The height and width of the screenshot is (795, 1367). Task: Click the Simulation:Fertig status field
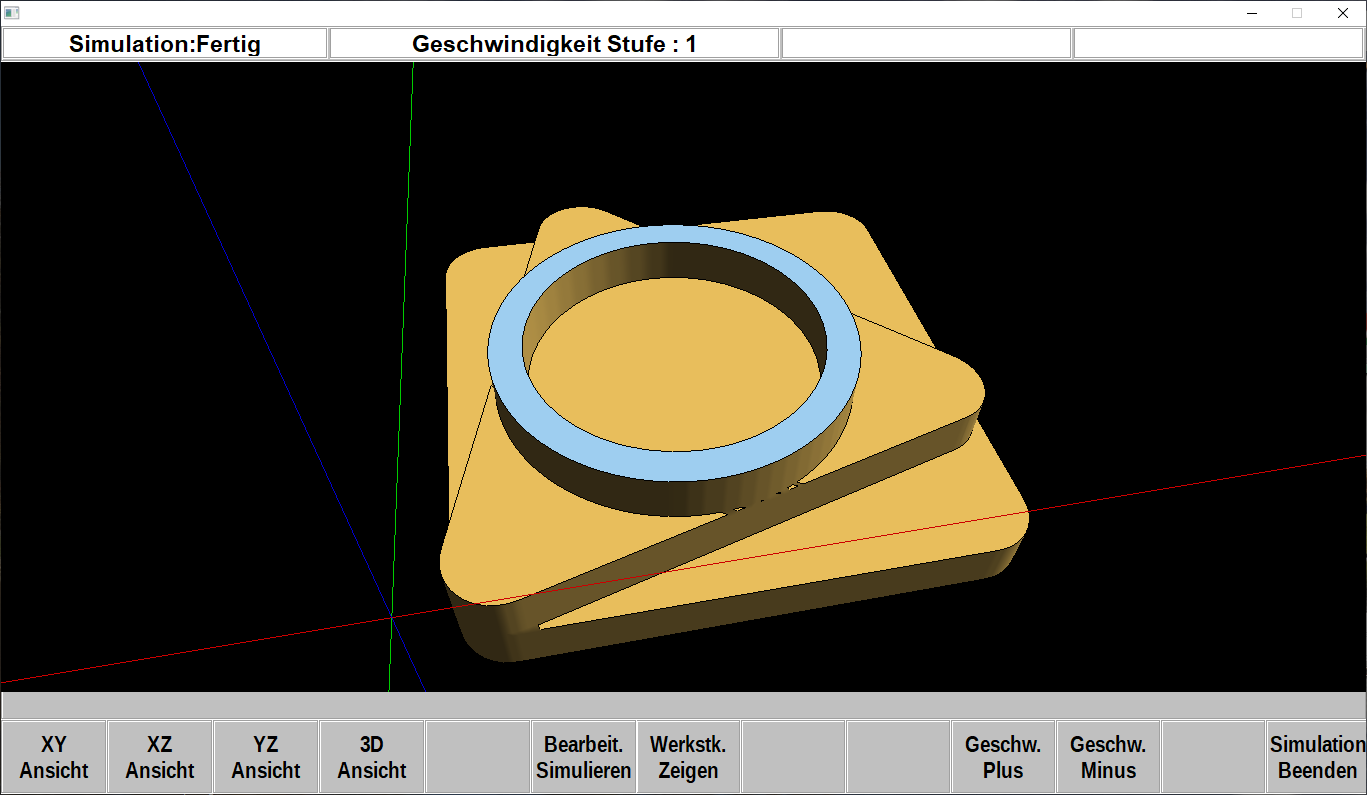165,44
